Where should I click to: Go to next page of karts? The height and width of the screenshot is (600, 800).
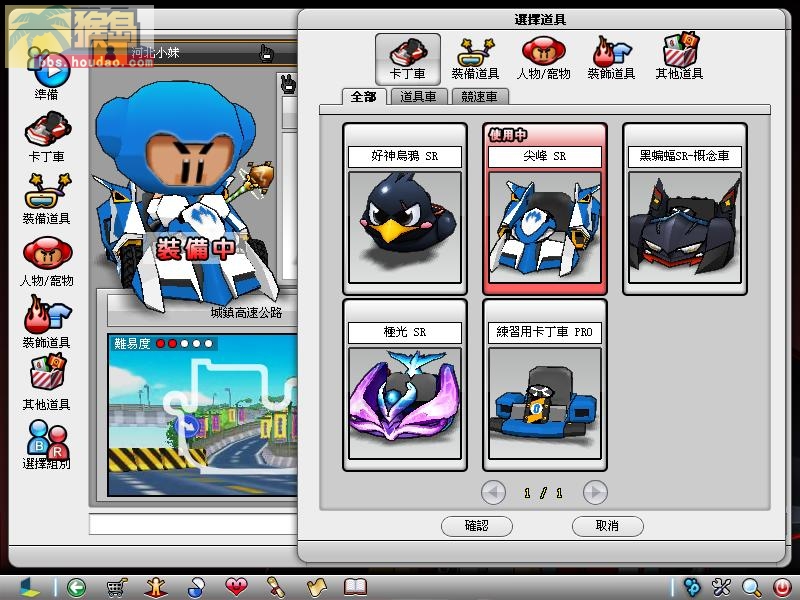point(595,492)
